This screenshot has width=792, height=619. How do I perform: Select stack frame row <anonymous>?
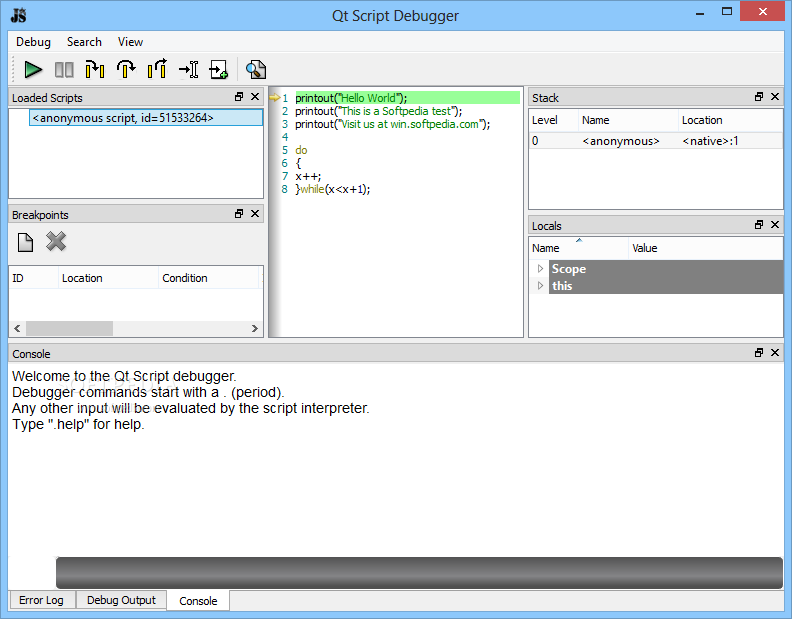coord(656,141)
